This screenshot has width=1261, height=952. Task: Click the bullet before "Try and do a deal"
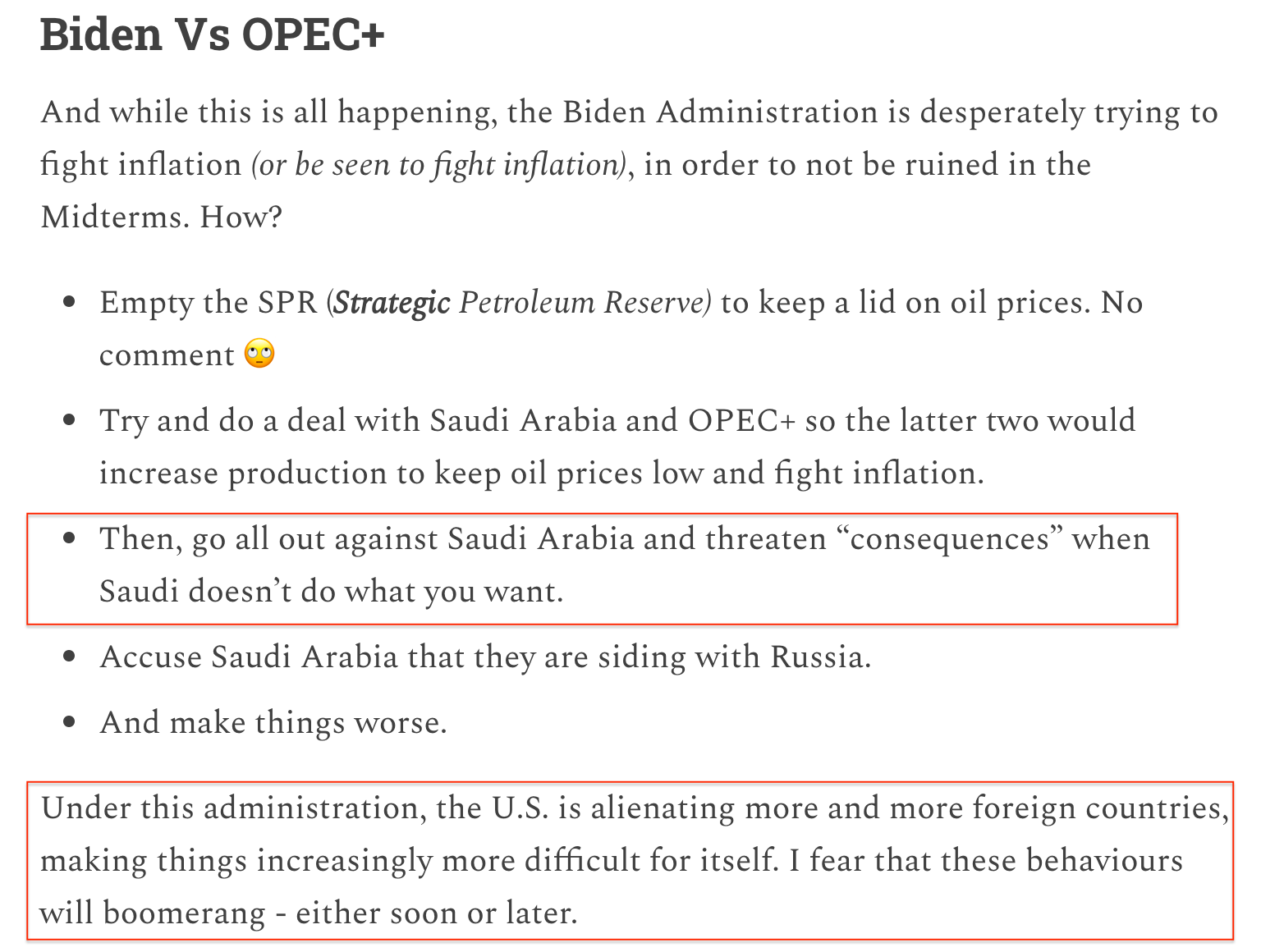(70, 421)
